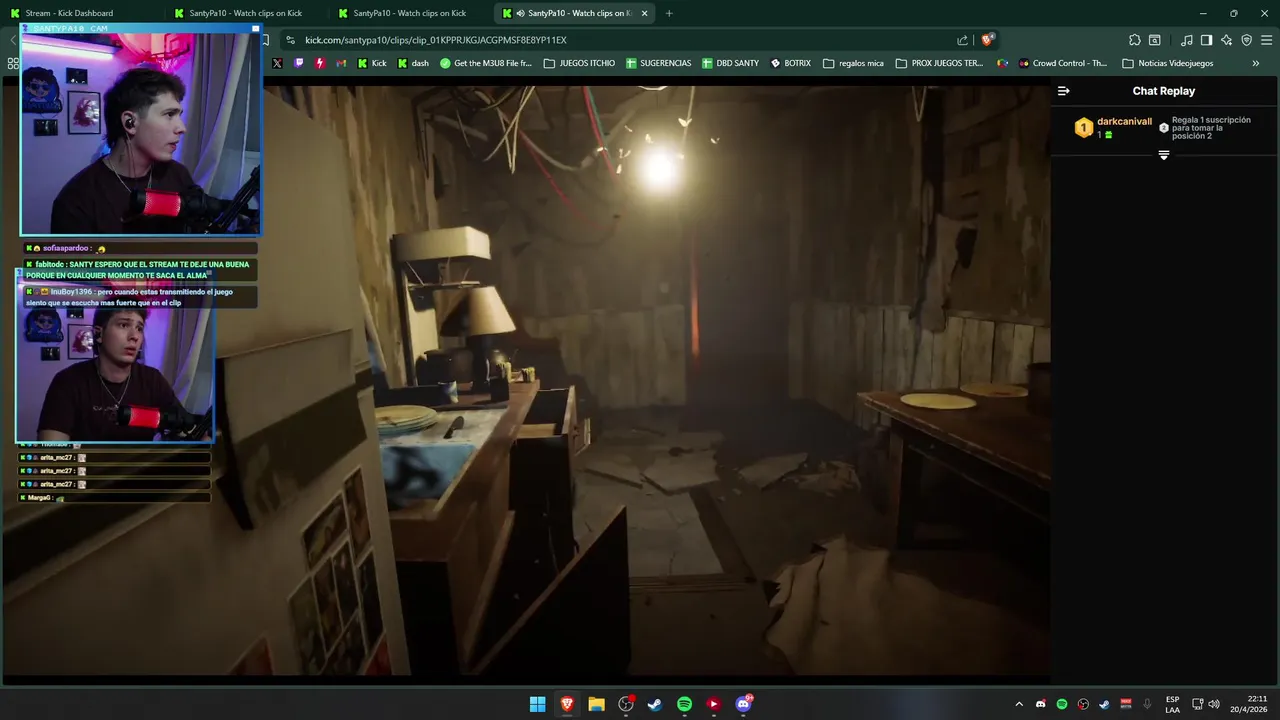Image resolution: width=1280 pixels, height=720 pixels.
Task: Open site settings icon in address bar
Action: tap(290, 40)
